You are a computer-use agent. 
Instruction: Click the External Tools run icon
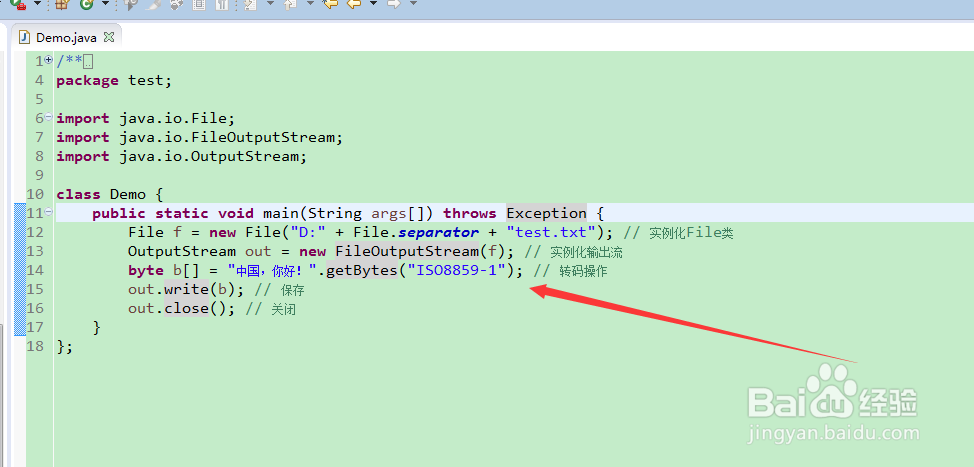tap(18, 4)
